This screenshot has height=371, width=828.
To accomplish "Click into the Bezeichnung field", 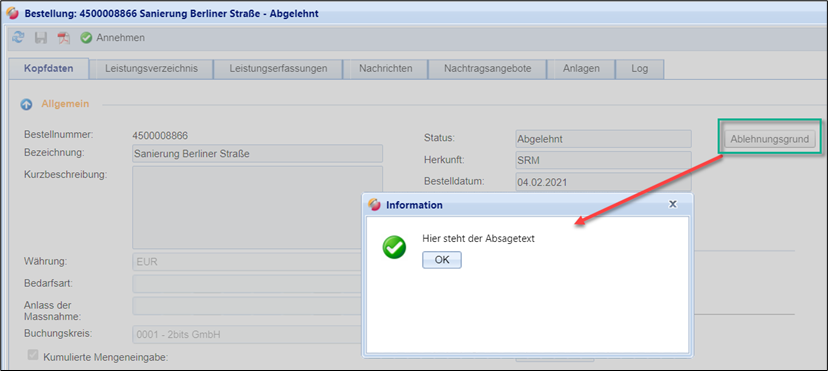I will click(257, 154).
